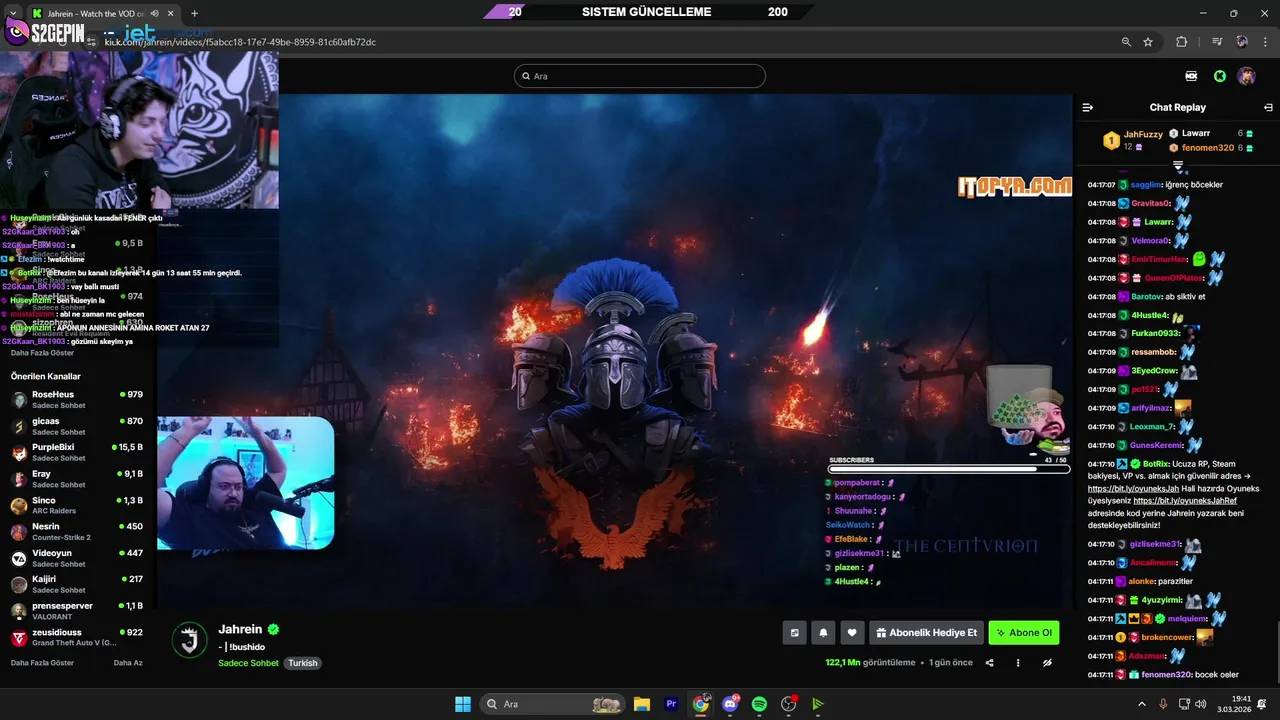Click the melquiem username in chat

1187,619
